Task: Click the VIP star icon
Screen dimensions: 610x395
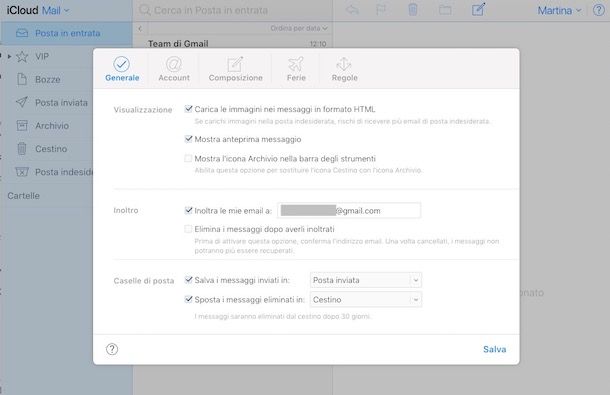Action: point(22,56)
